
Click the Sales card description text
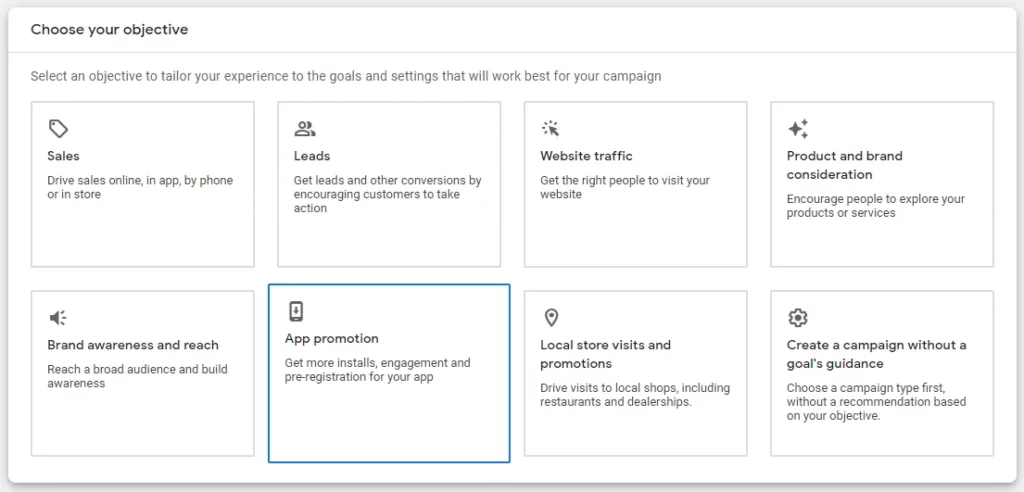click(139, 187)
